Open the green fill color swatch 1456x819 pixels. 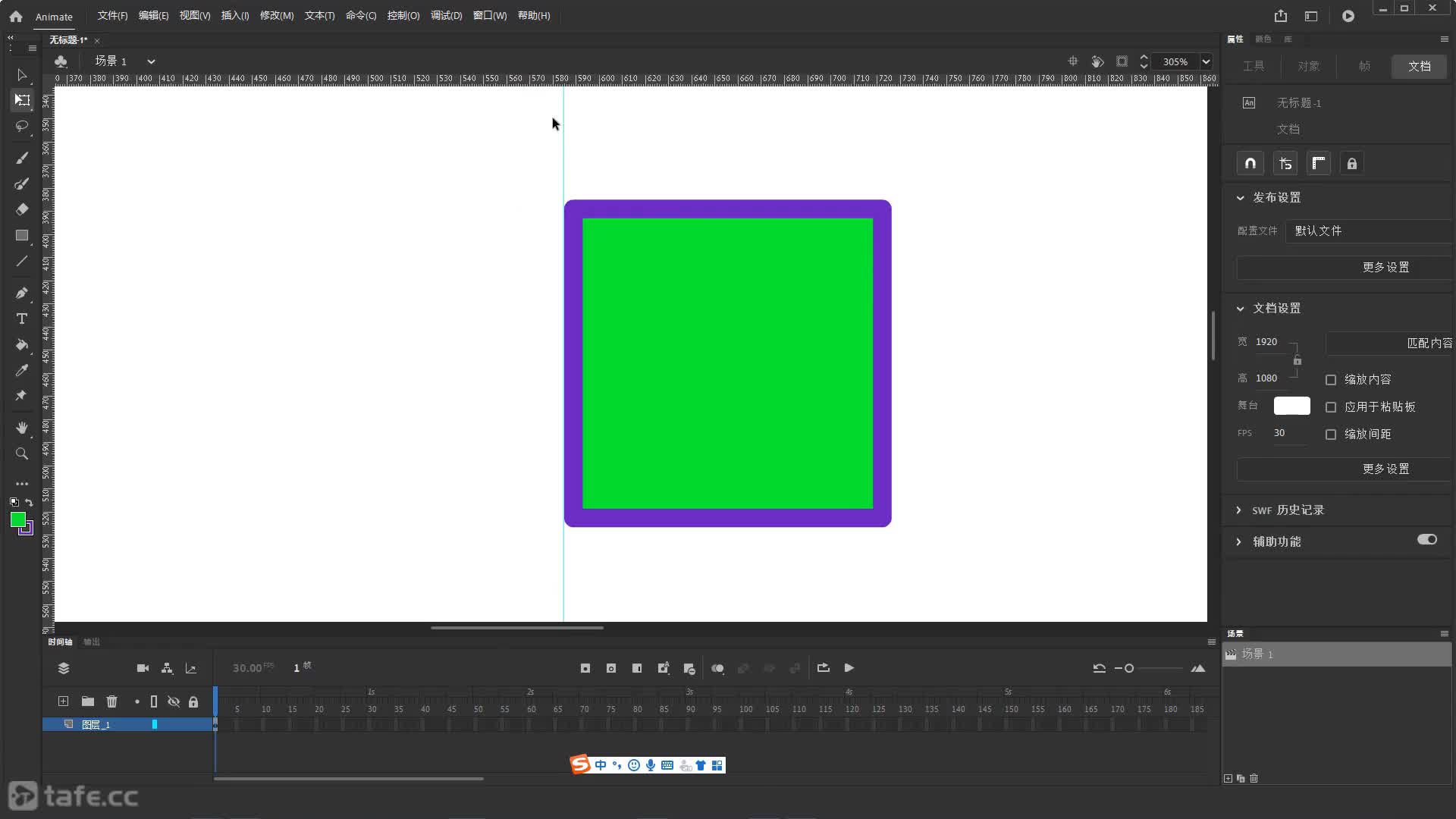click(x=18, y=519)
